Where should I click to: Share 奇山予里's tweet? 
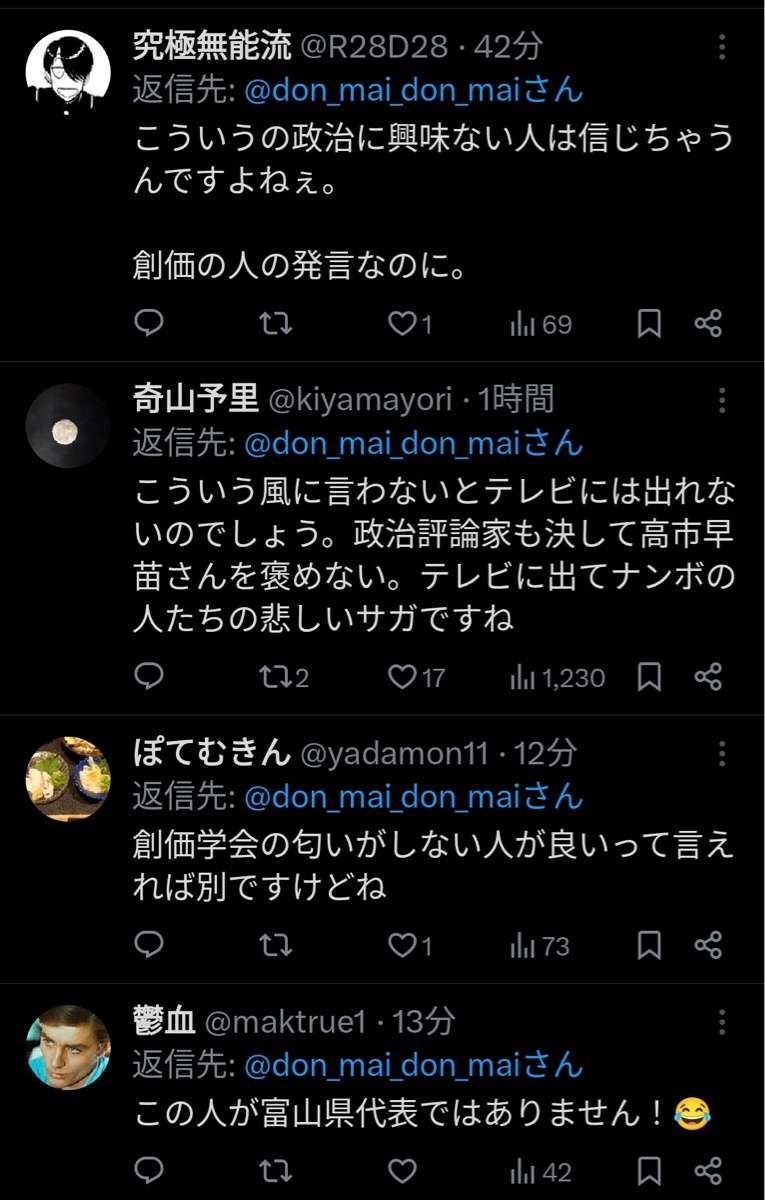pos(708,677)
